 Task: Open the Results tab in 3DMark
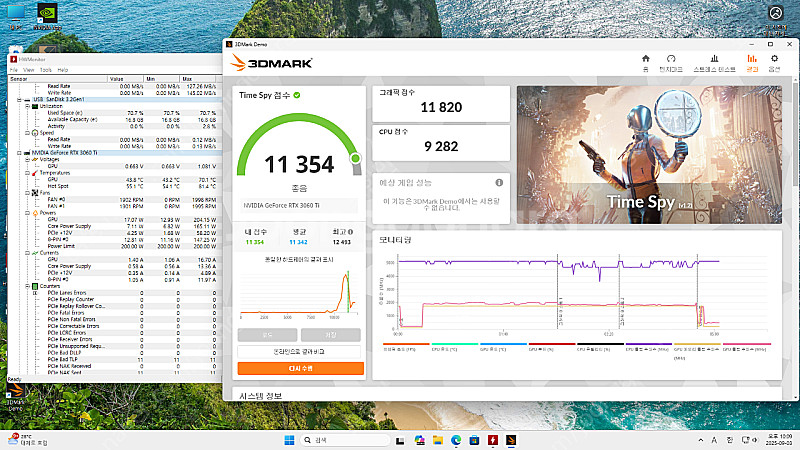pyautogui.click(x=752, y=63)
